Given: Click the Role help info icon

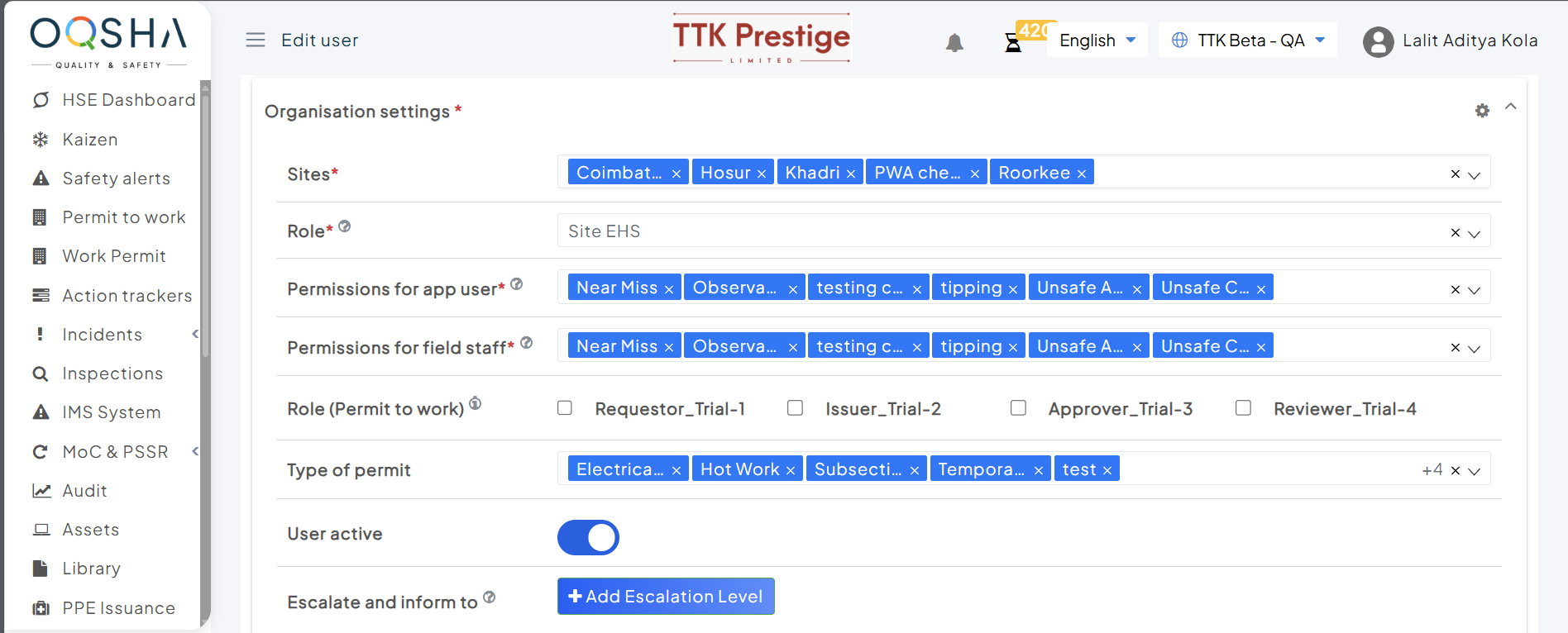Looking at the screenshot, I should (x=345, y=226).
